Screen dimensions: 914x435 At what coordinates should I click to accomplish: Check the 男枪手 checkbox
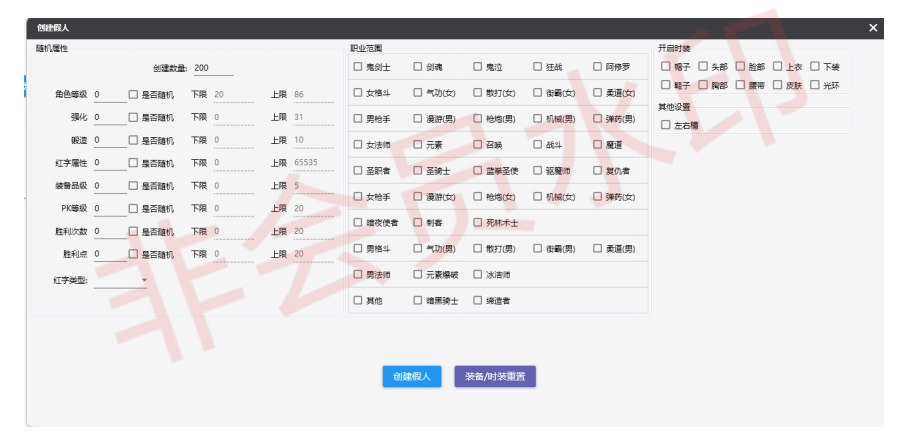coord(358,118)
